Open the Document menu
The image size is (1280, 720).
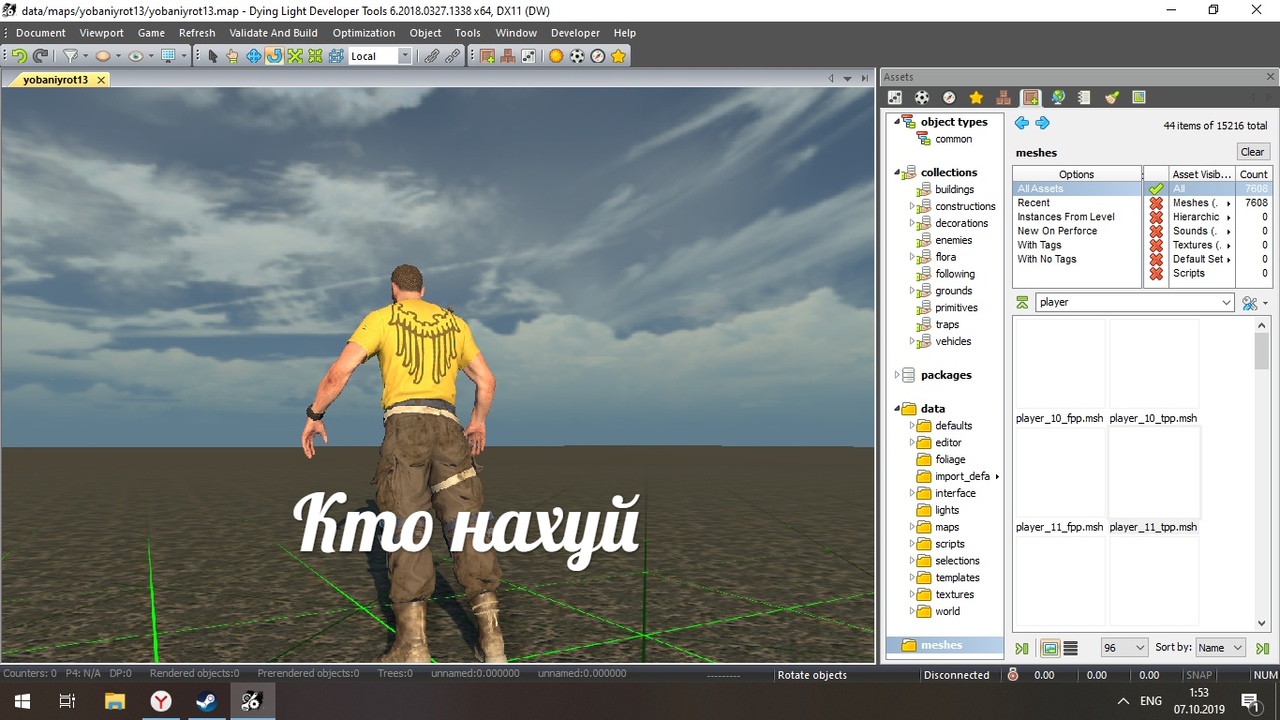tap(41, 33)
